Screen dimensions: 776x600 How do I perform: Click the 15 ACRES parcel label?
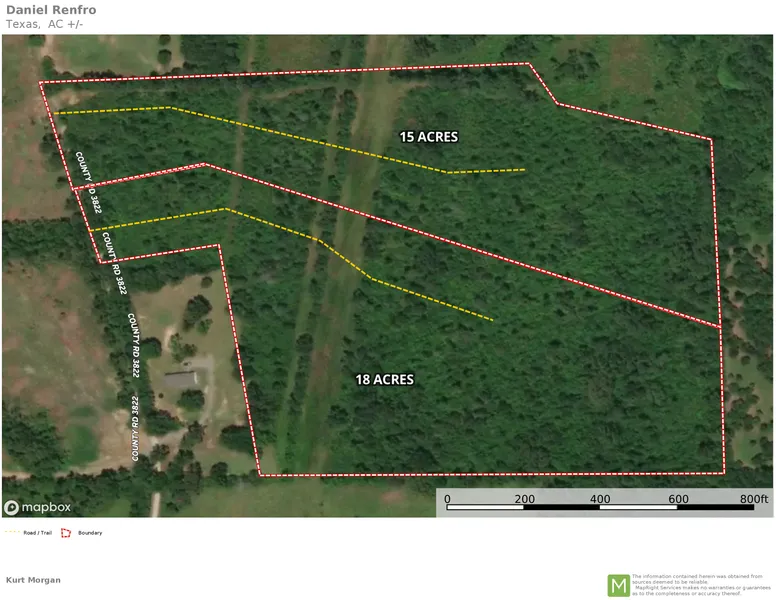[428, 136]
